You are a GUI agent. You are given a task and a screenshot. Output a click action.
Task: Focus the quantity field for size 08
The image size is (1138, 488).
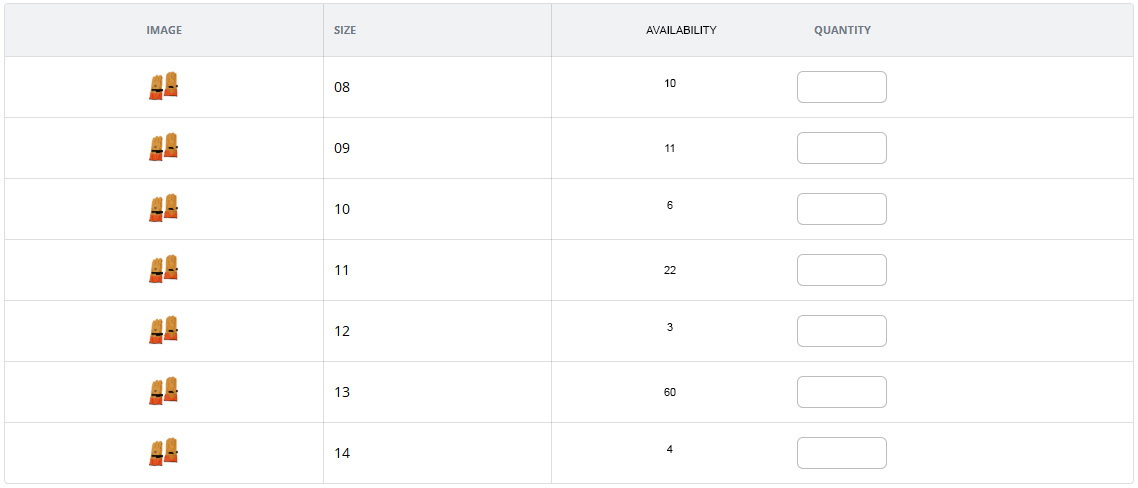point(841,87)
